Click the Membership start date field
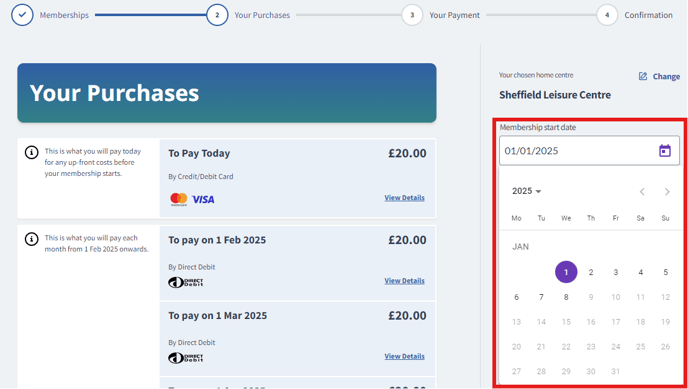The width and height of the screenshot is (688, 389). click(589, 151)
